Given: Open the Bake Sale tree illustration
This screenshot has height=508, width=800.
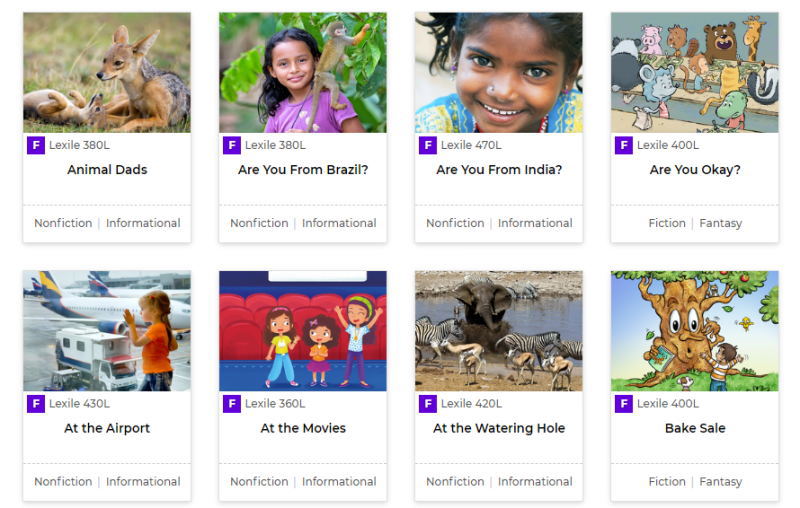Looking at the screenshot, I should (695, 330).
